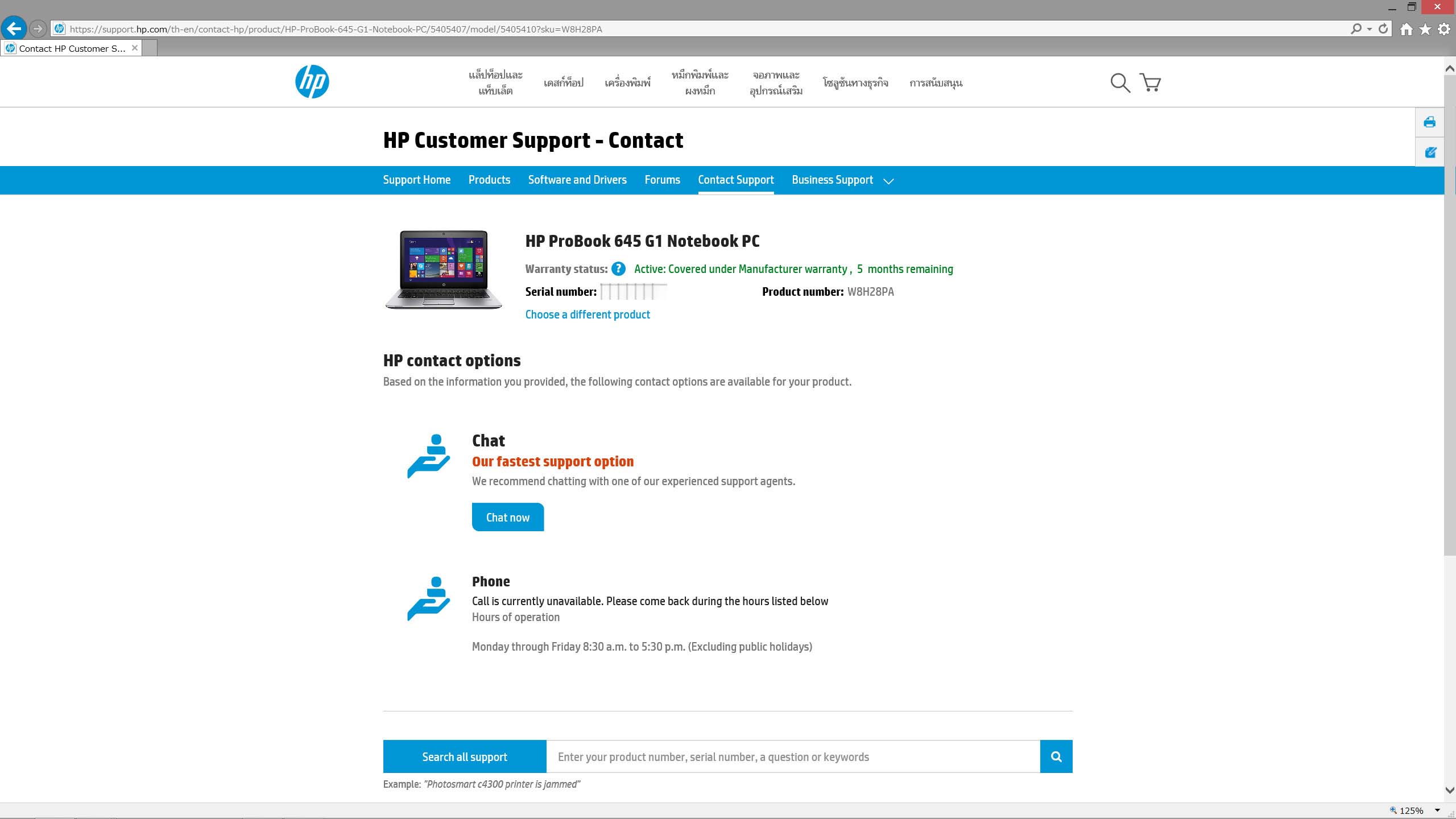Click the Chat support hand icon
1456x819 pixels.
(x=429, y=456)
